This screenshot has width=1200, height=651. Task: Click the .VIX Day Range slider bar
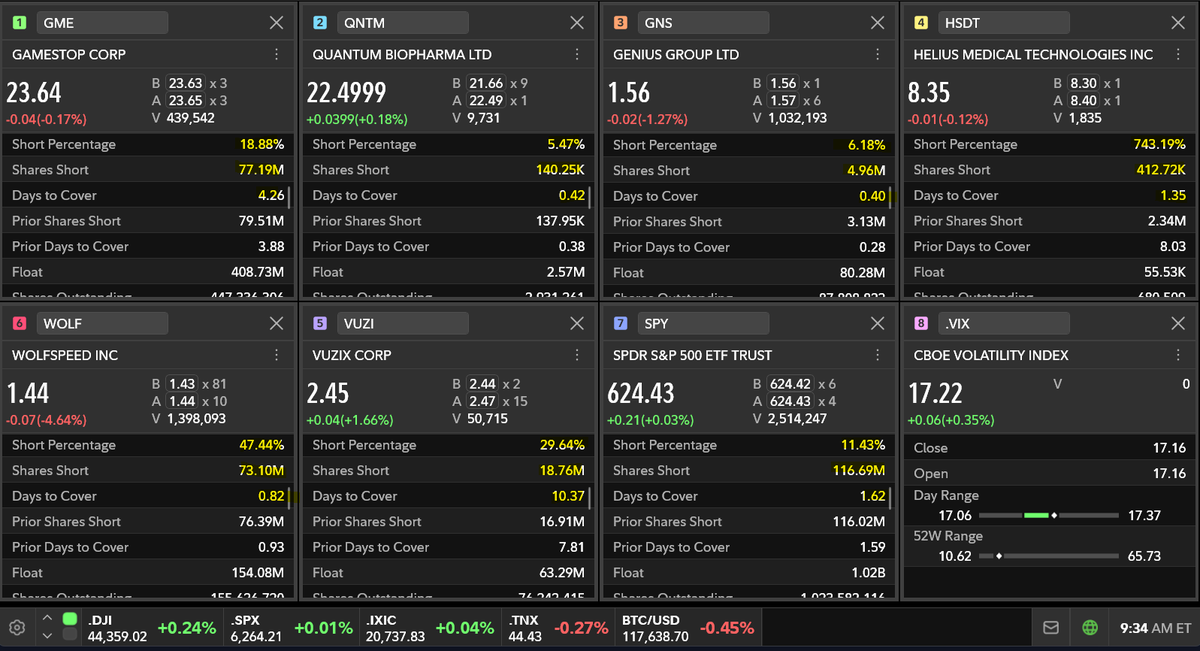click(x=1048, y=515)
